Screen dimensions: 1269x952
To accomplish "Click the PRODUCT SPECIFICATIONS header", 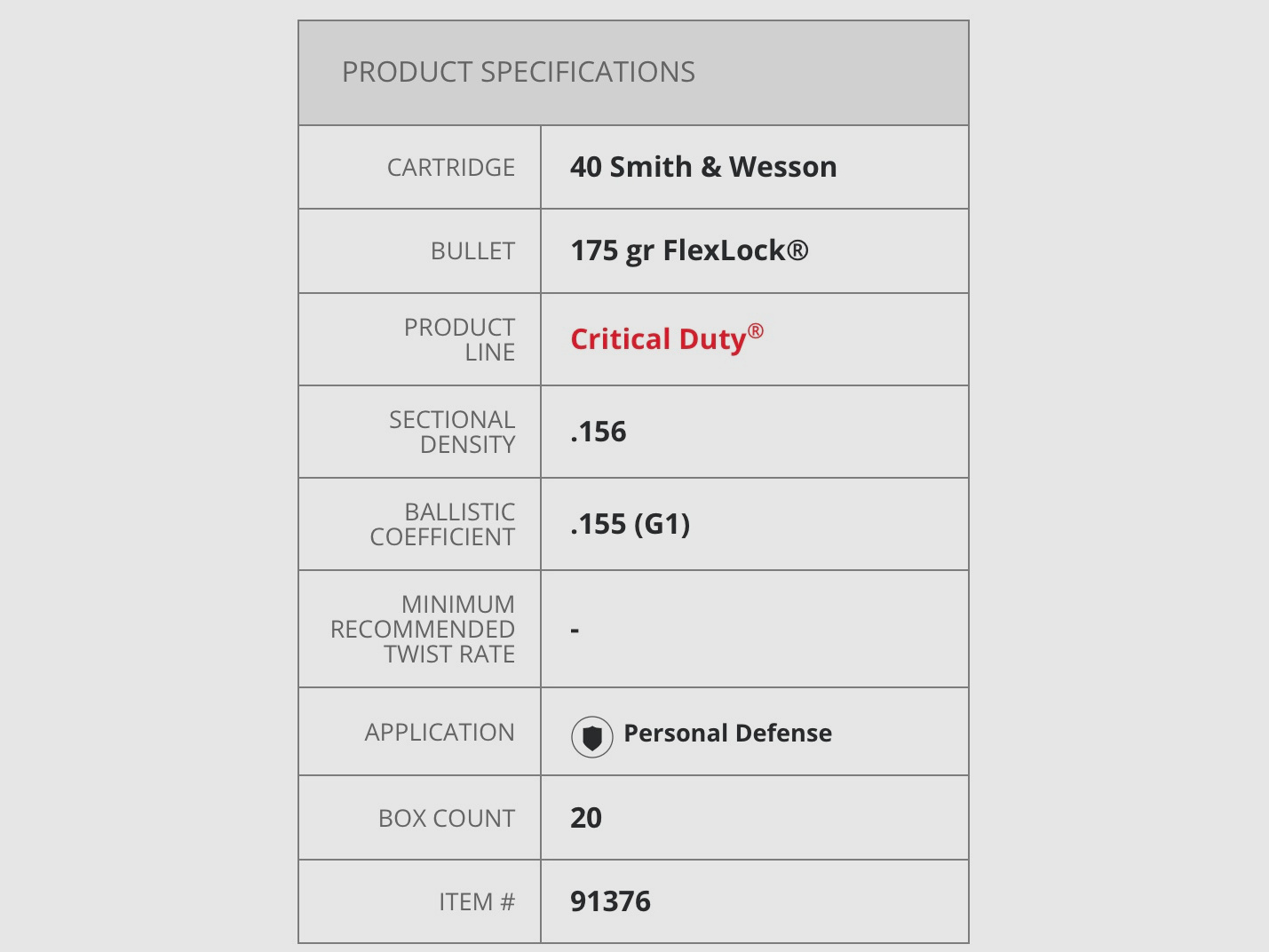I will click(x=519, y=72).
